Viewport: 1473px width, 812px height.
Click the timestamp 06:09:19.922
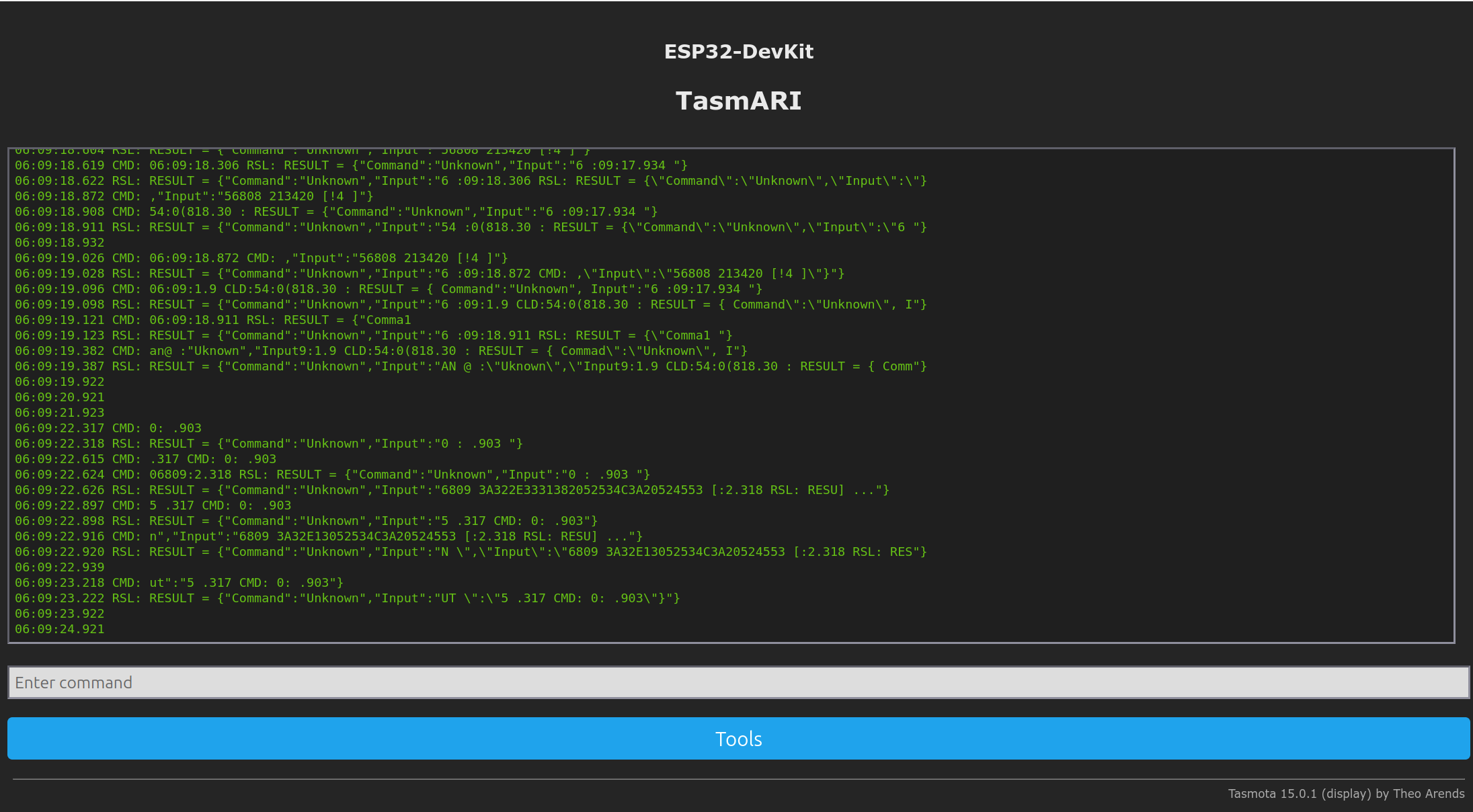(x=60, y=381)
